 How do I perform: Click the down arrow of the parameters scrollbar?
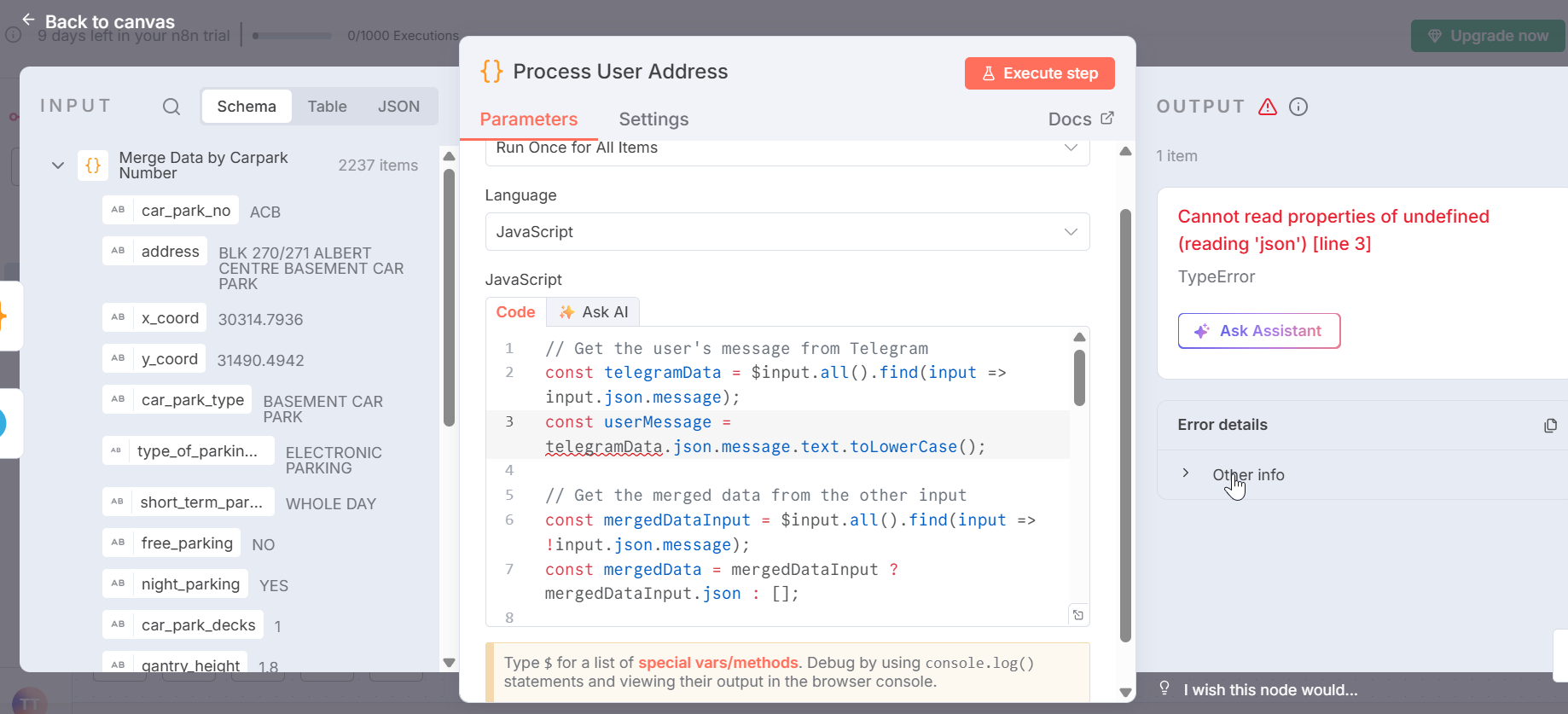[x=1125, y=693]
